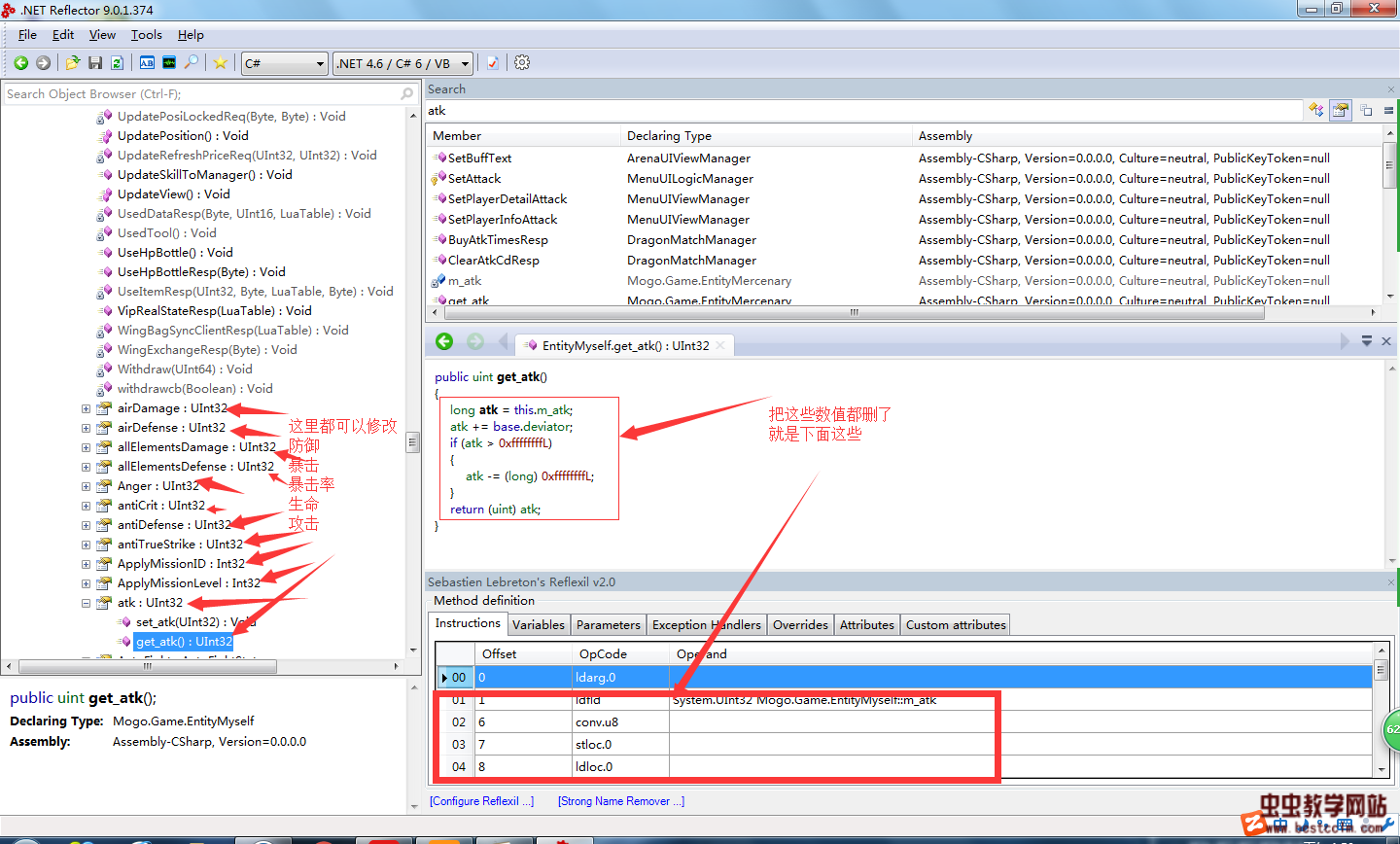Viewport: 1400px width, 844px height.
Task: Expand the ApplyMissionID : Int32 node
Action: (x=86, y=564)
